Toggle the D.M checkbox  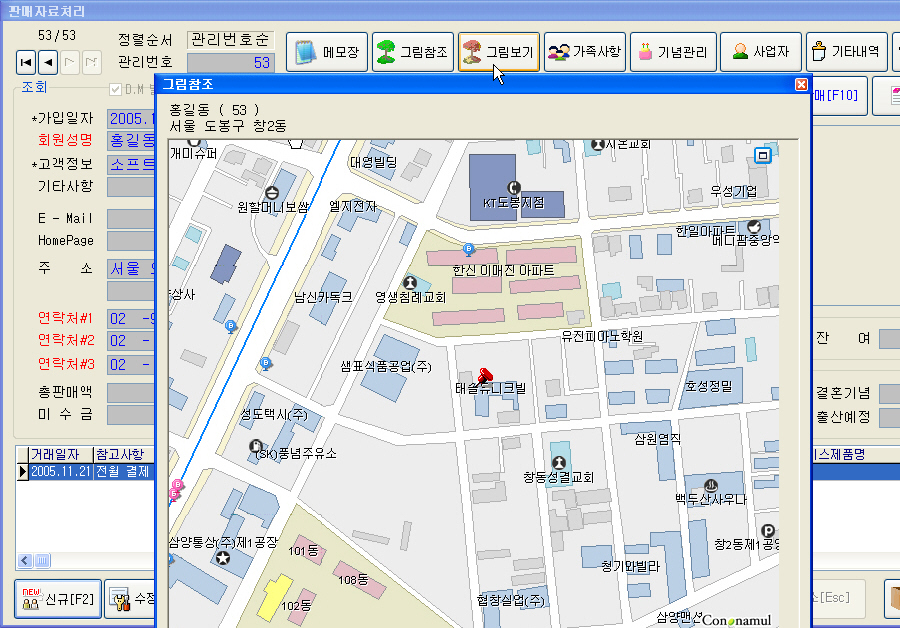(x=115, y=90)
